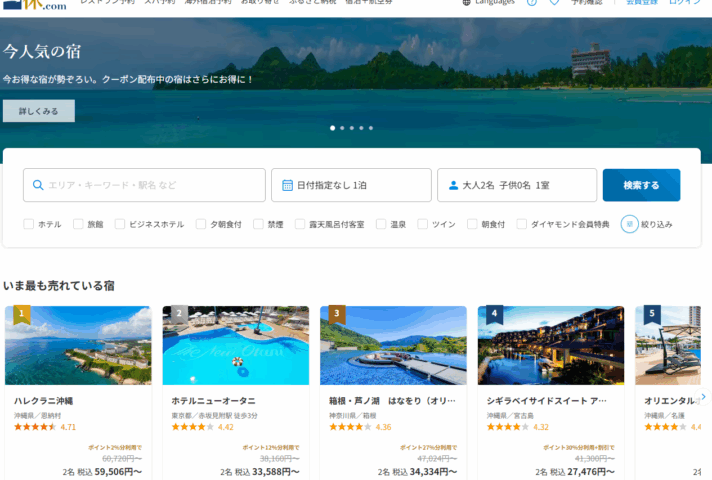Open the ハレクラニ沖縄 hotel title
This screenshot has height=480, width=712.
pos(44,401)
